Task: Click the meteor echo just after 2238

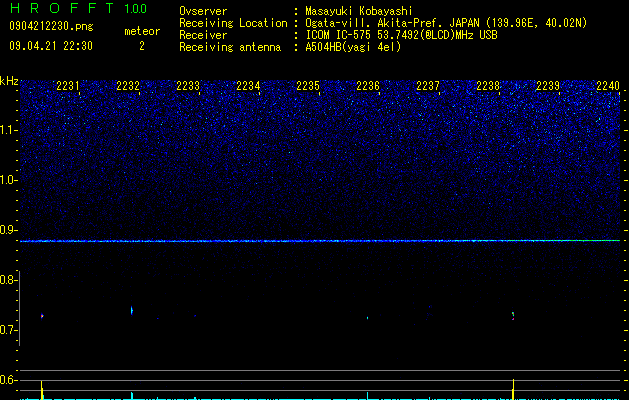Action: point(513,316)
